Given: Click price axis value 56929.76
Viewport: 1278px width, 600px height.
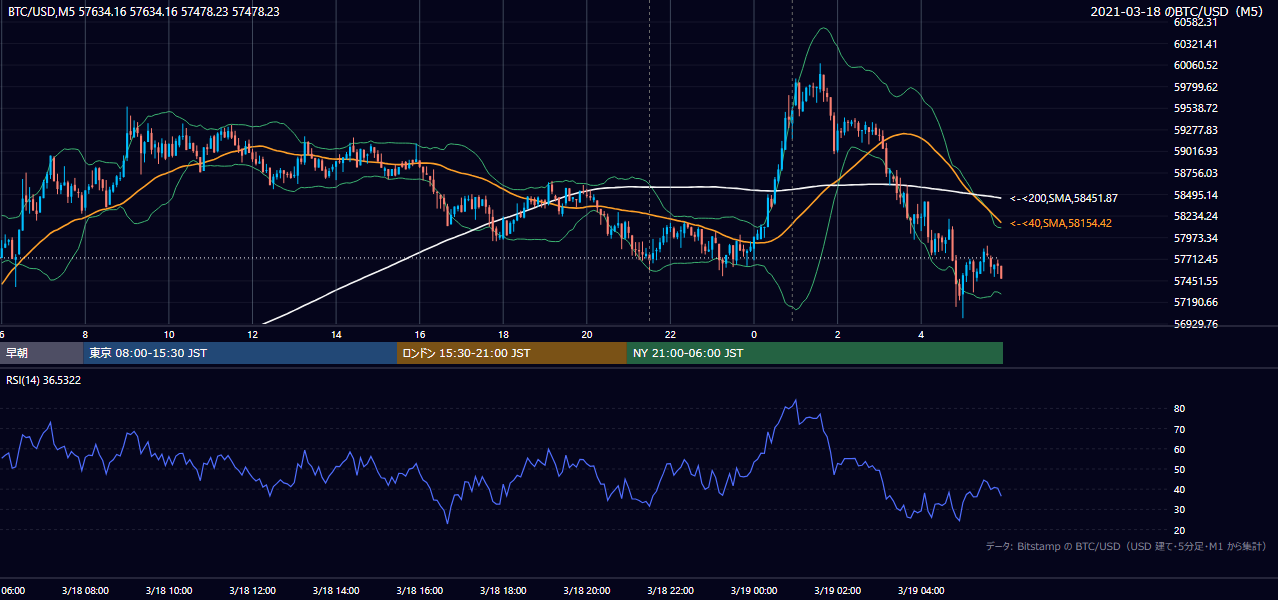Looking at the screenshot, I should pyautogui.click(x=1195, y=324).
